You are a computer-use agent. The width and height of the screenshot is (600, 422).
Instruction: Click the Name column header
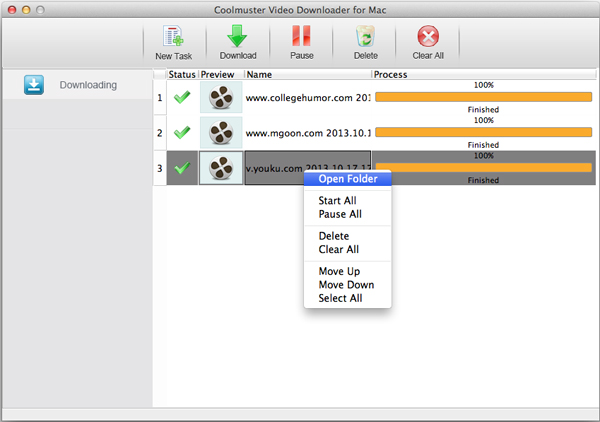click(x=308, y=74)
